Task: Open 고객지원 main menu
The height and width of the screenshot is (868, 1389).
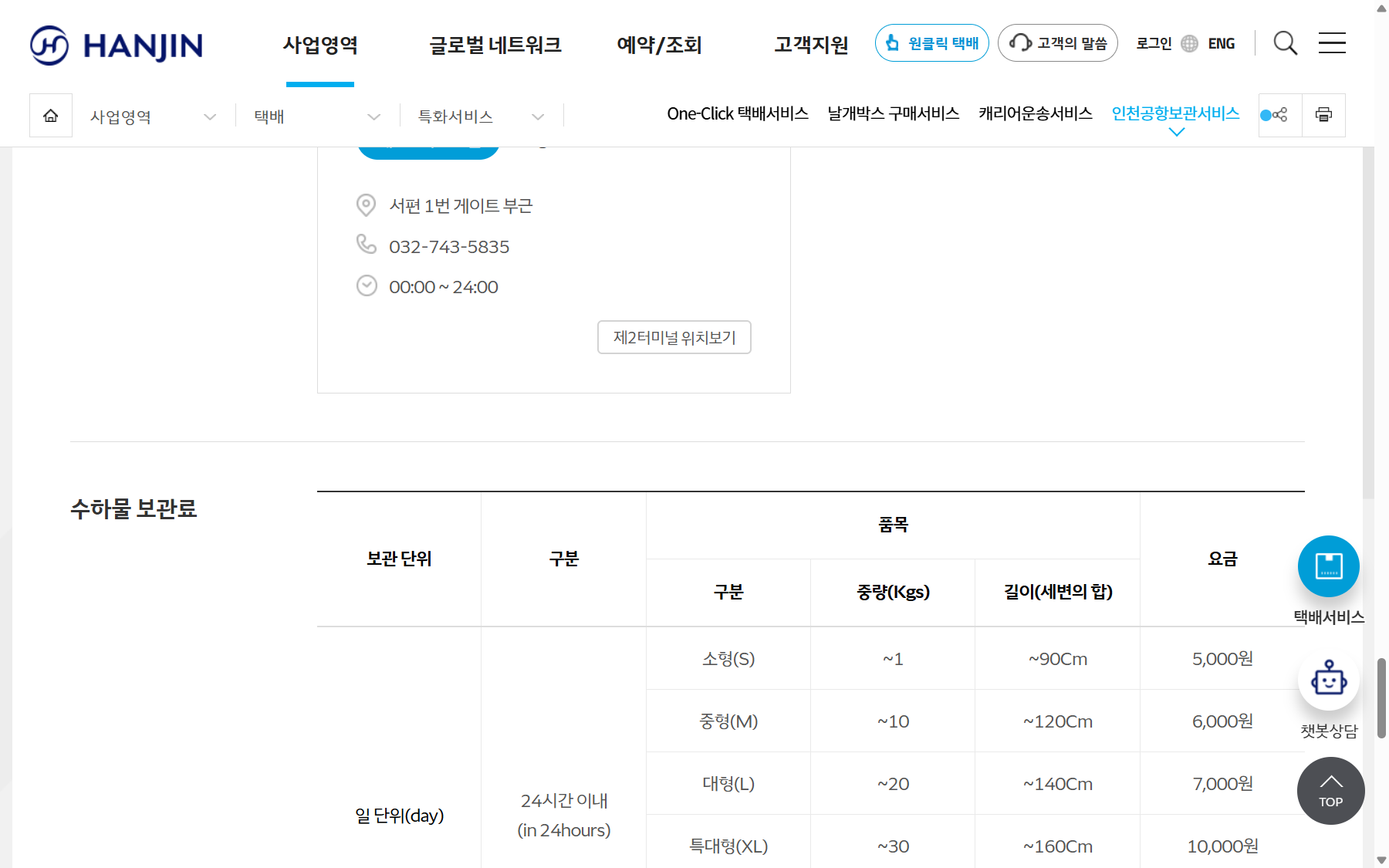Action: (x=811, y=45)
